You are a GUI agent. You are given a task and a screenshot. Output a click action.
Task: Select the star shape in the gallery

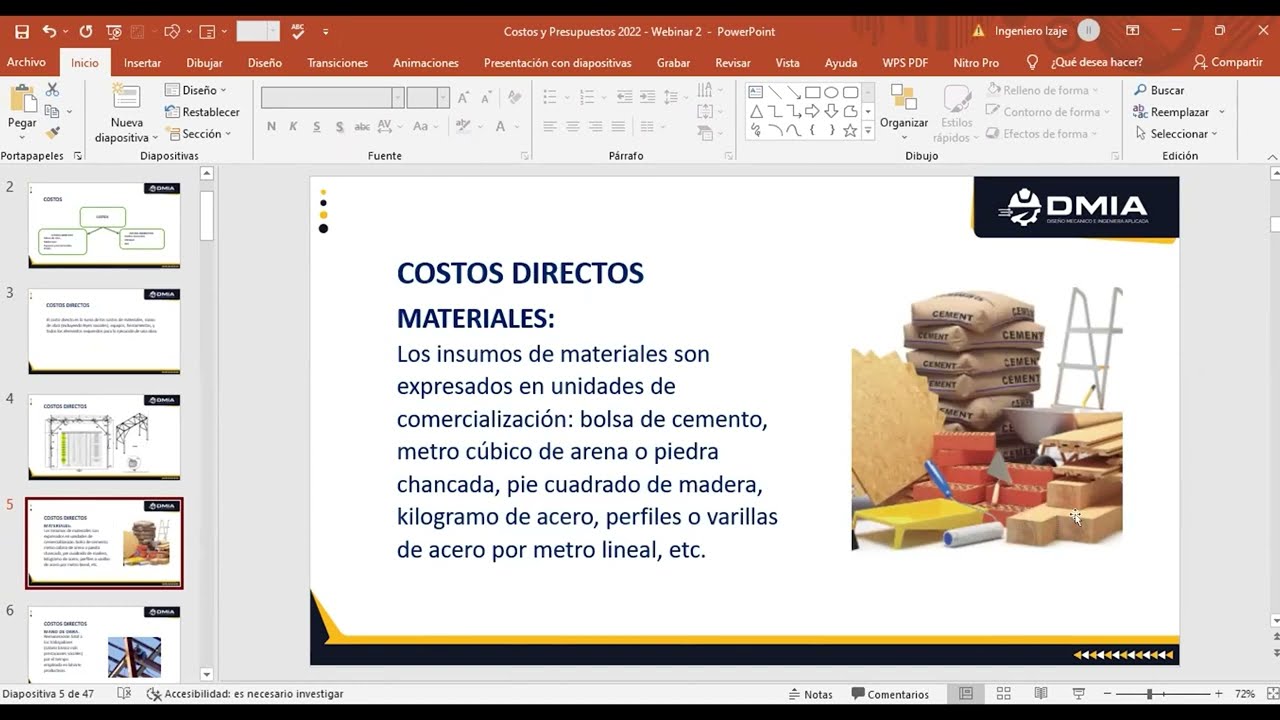(x=850, y=130)
